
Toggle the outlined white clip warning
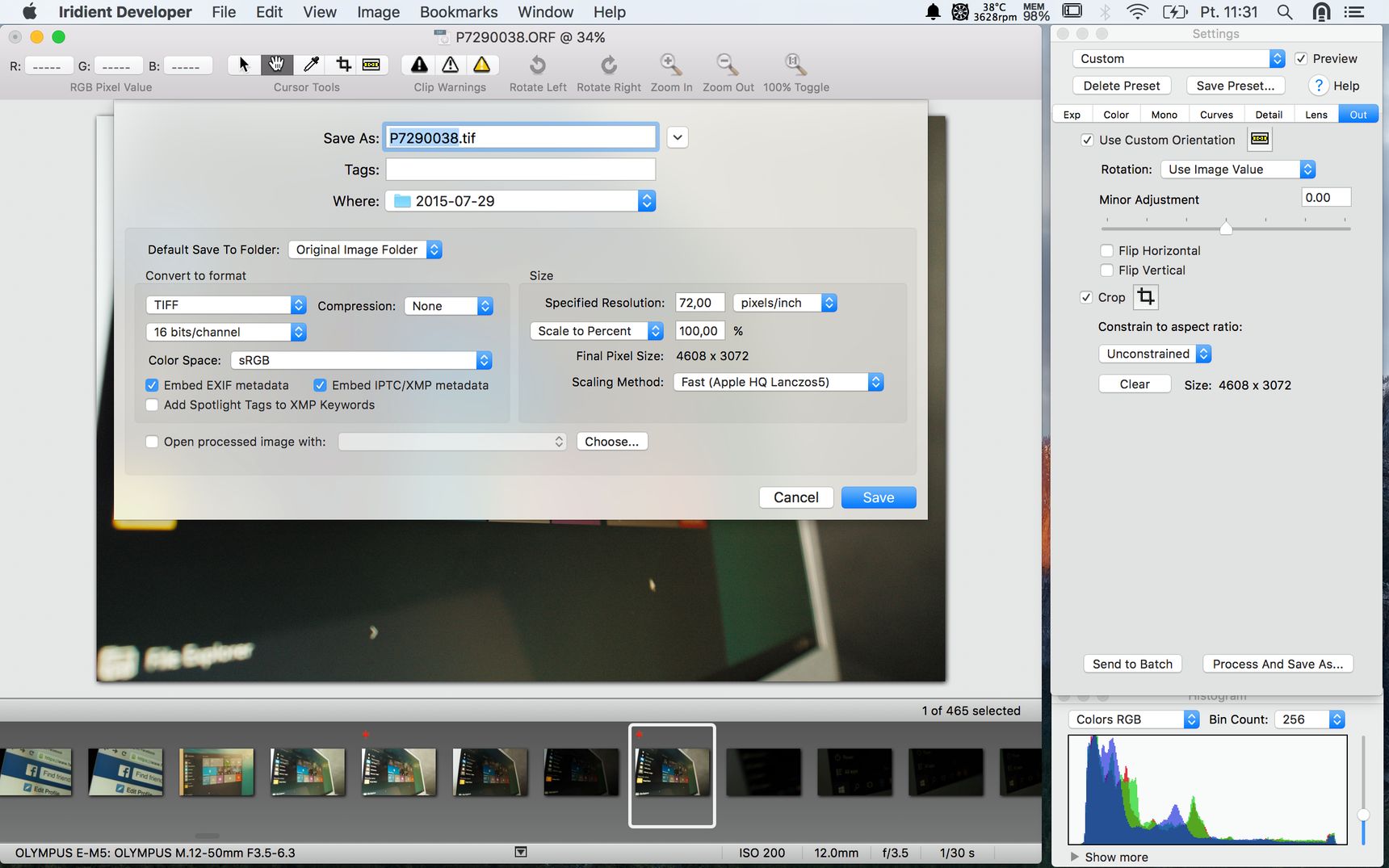coord(451,65)
